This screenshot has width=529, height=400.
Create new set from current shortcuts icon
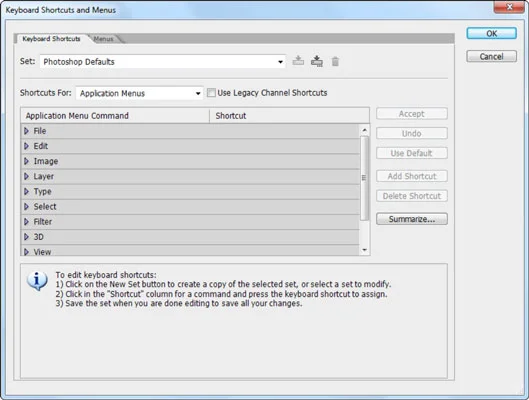(x=317, y=61)
